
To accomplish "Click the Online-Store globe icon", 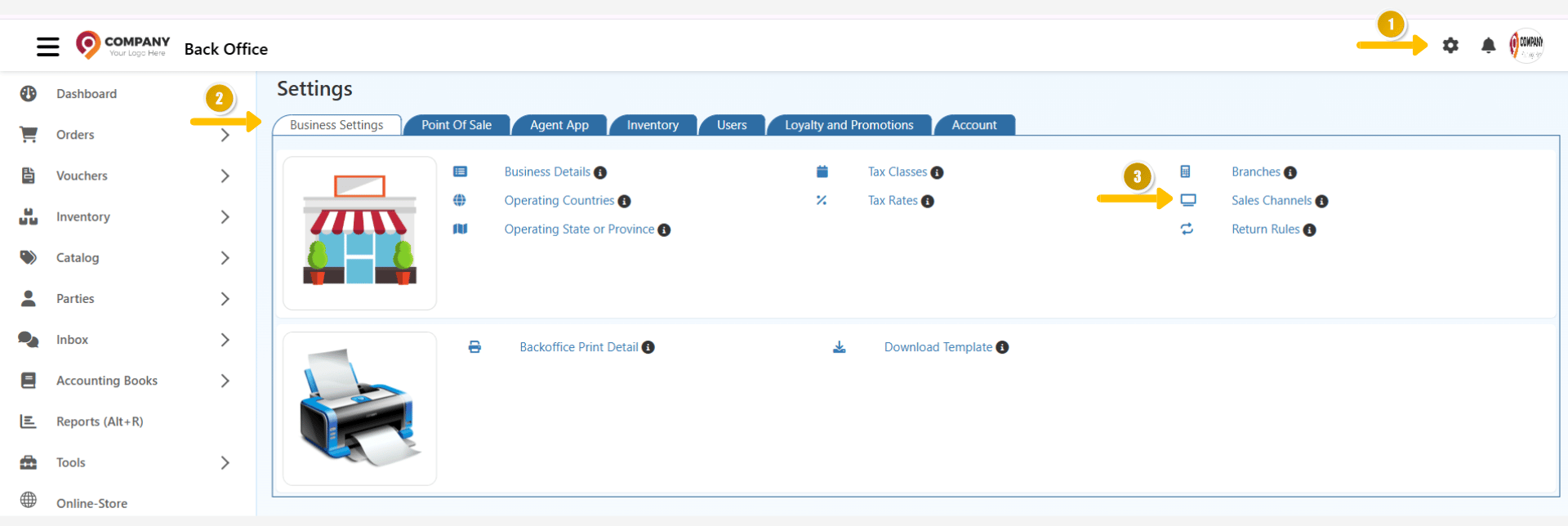I will 29,500.
